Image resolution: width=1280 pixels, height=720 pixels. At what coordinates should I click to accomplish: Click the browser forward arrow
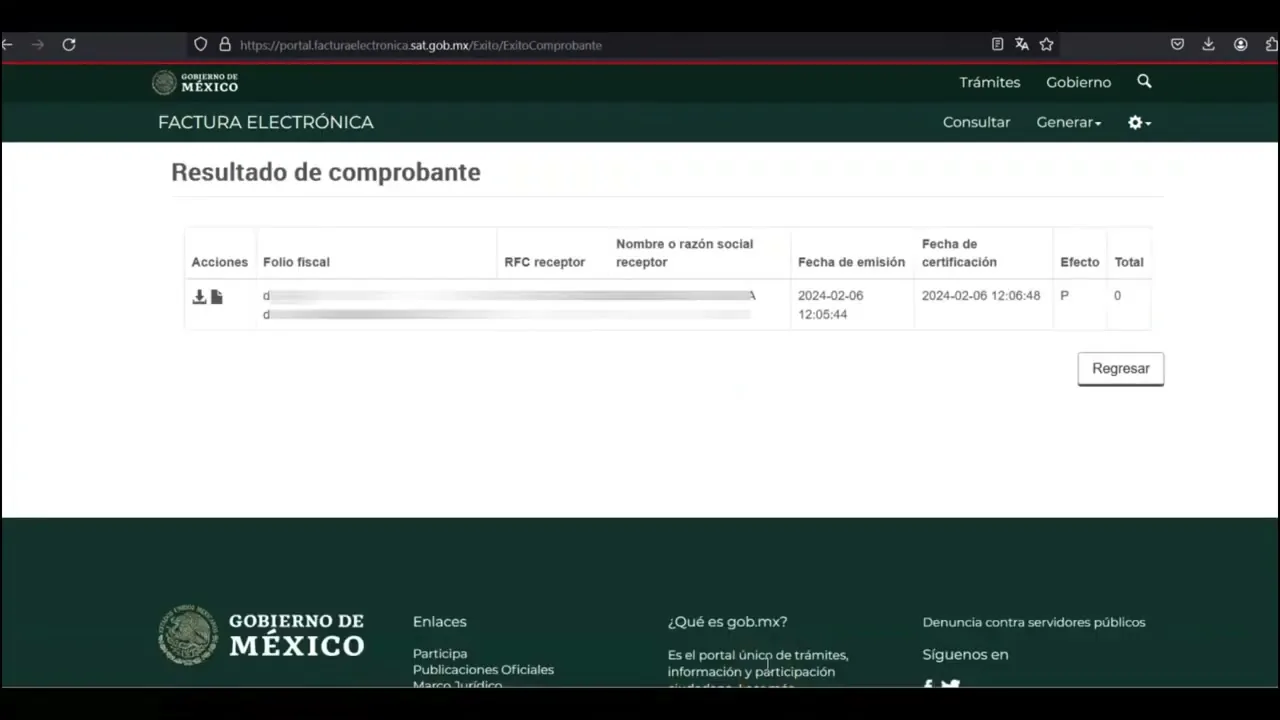coord(38,44)
